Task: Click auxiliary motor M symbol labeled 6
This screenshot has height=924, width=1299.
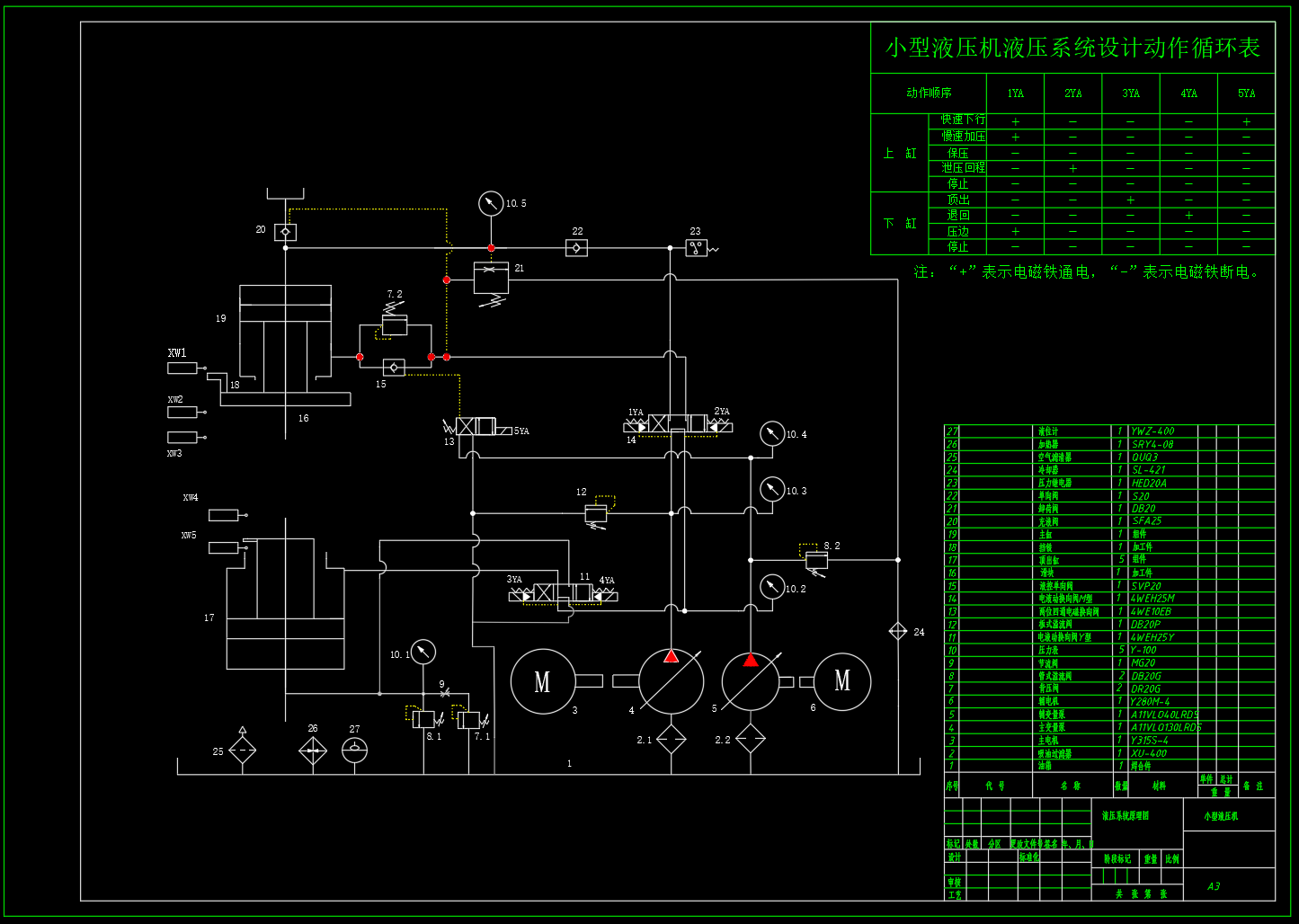Action: (x=841, y=683)
